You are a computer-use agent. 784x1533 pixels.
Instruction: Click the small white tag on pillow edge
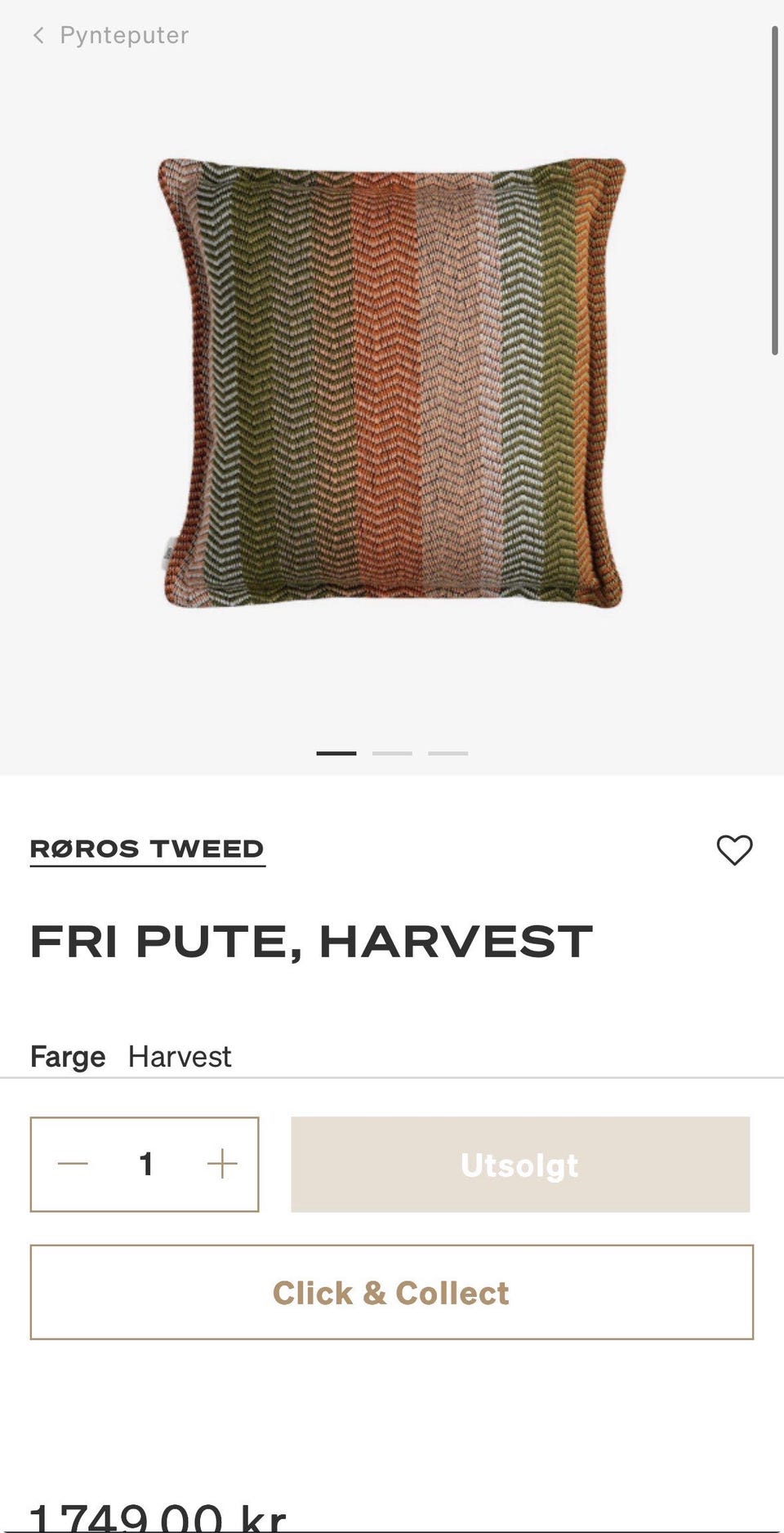169,554
